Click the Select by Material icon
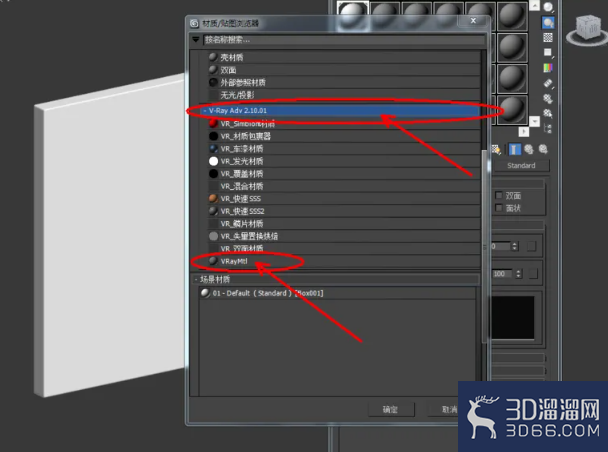 pyautogui.click(x=548, y=113)
